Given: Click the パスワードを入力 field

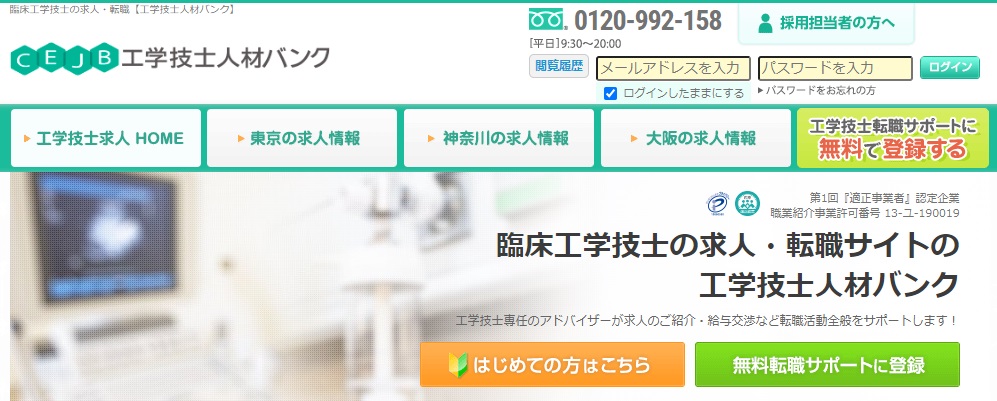Looking at the screenshot, I should pyautogui.click(x=835, y=68).
